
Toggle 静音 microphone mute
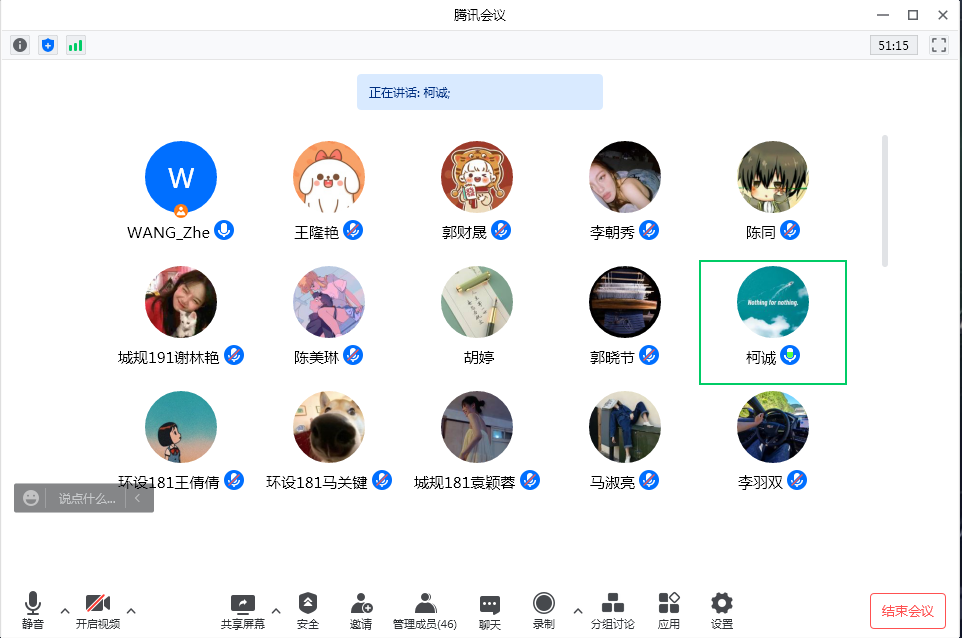coord(33,609)
